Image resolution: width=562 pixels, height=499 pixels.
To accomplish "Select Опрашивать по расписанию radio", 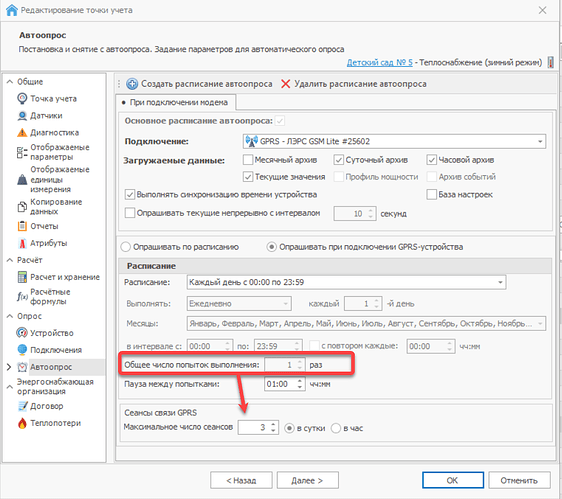I will (125, 247).
